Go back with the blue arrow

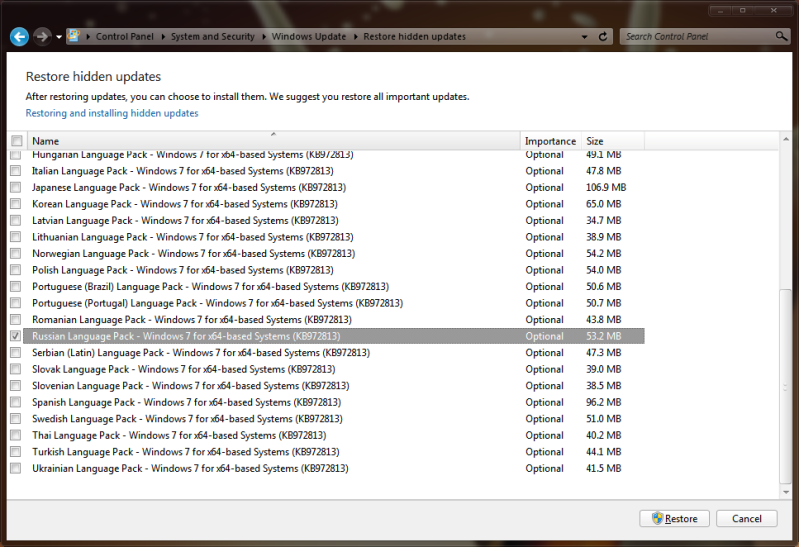pos(19,37)
